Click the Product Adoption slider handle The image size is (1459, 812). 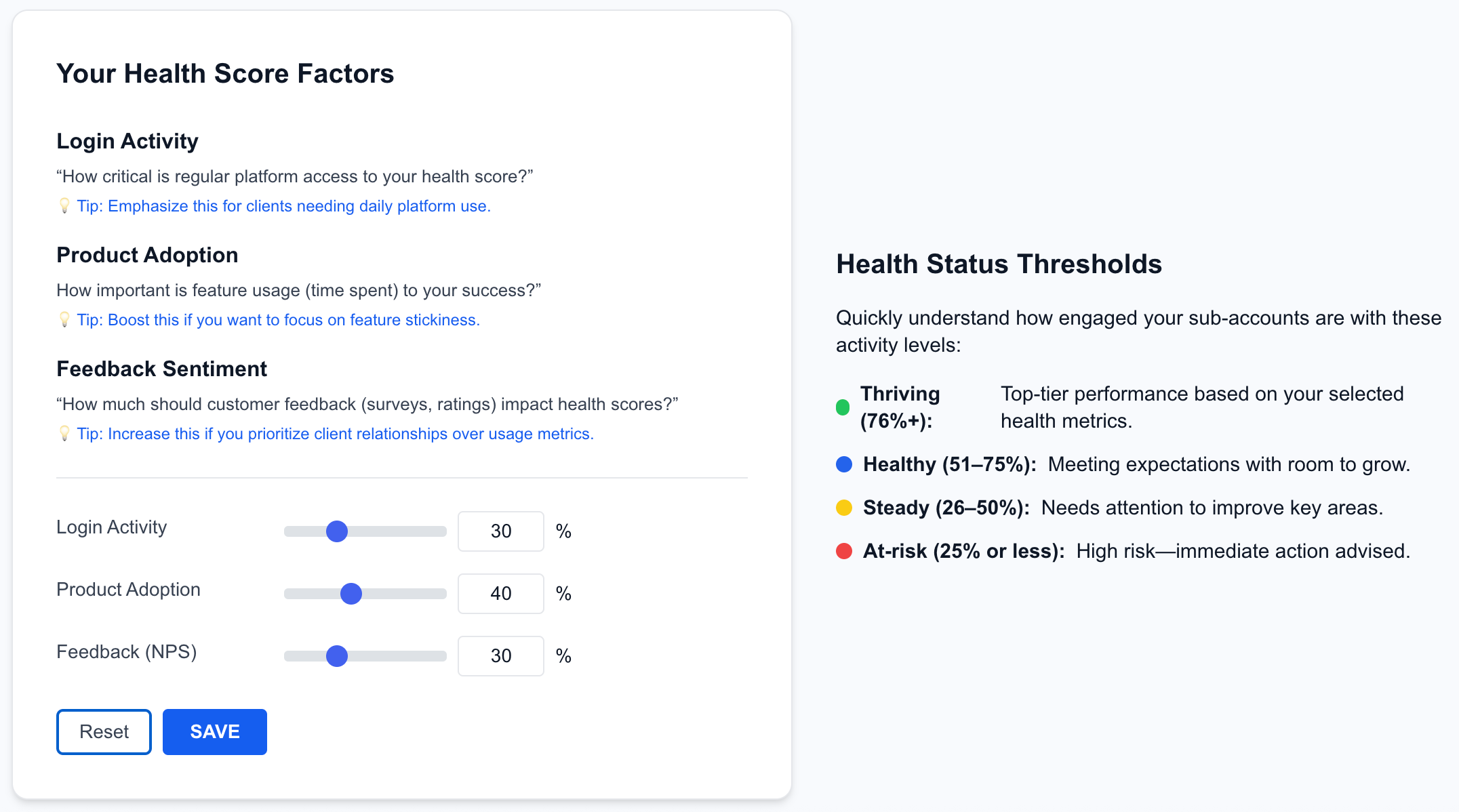pyautogui.click(x=351, y=594)
